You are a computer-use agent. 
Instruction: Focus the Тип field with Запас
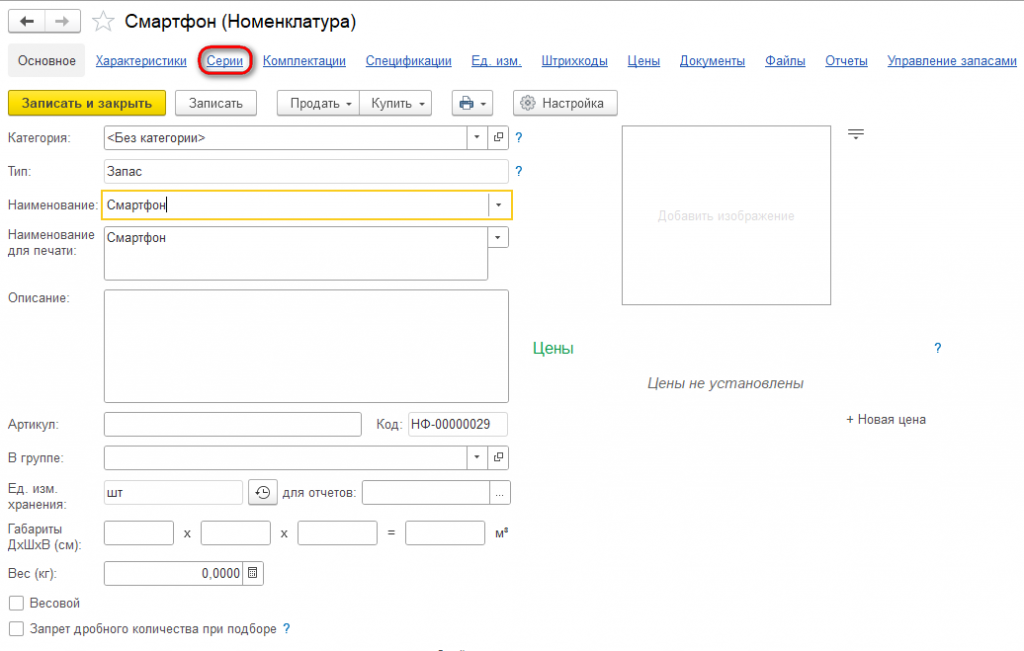coord(306,171)
